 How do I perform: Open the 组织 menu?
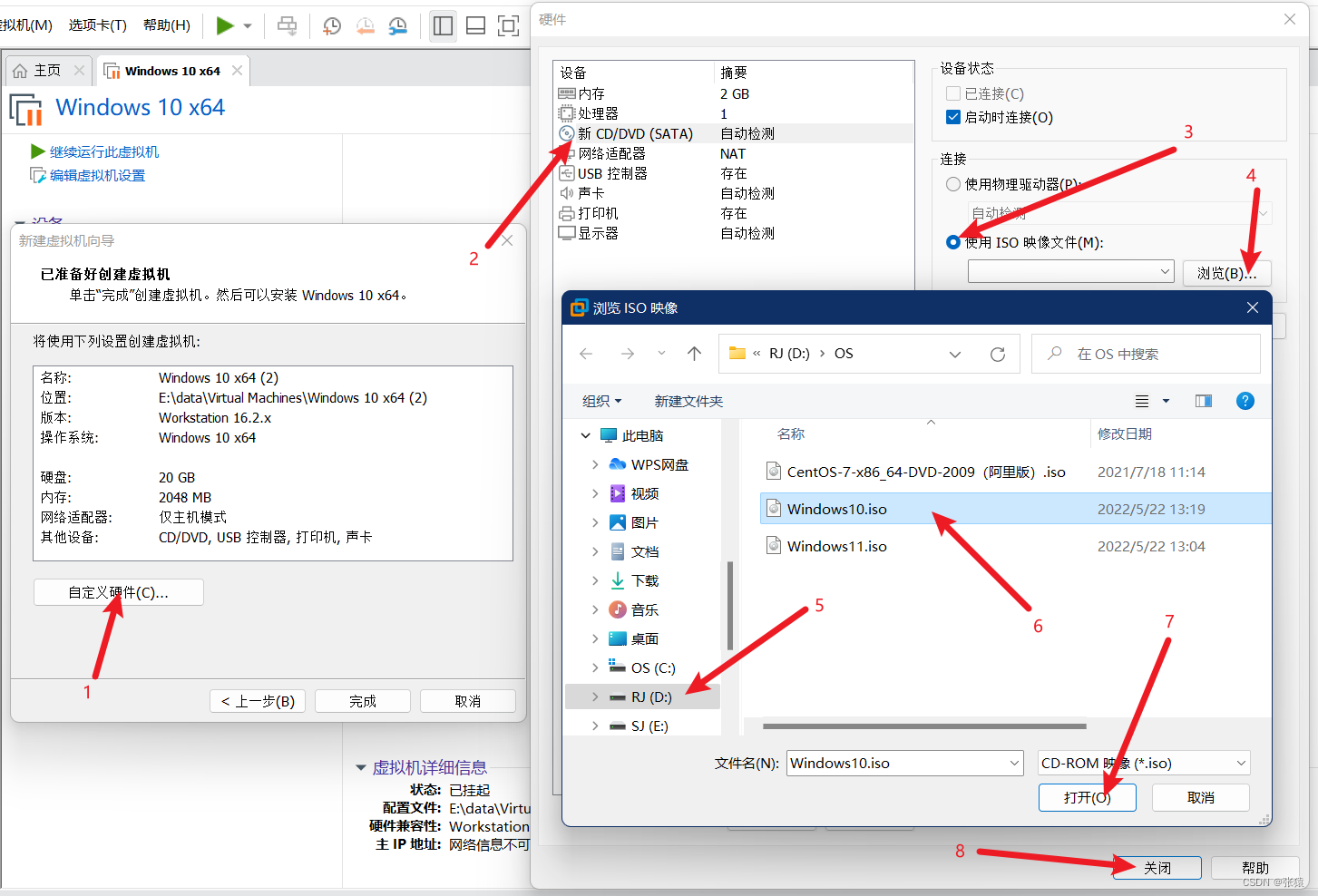[602, 401]
